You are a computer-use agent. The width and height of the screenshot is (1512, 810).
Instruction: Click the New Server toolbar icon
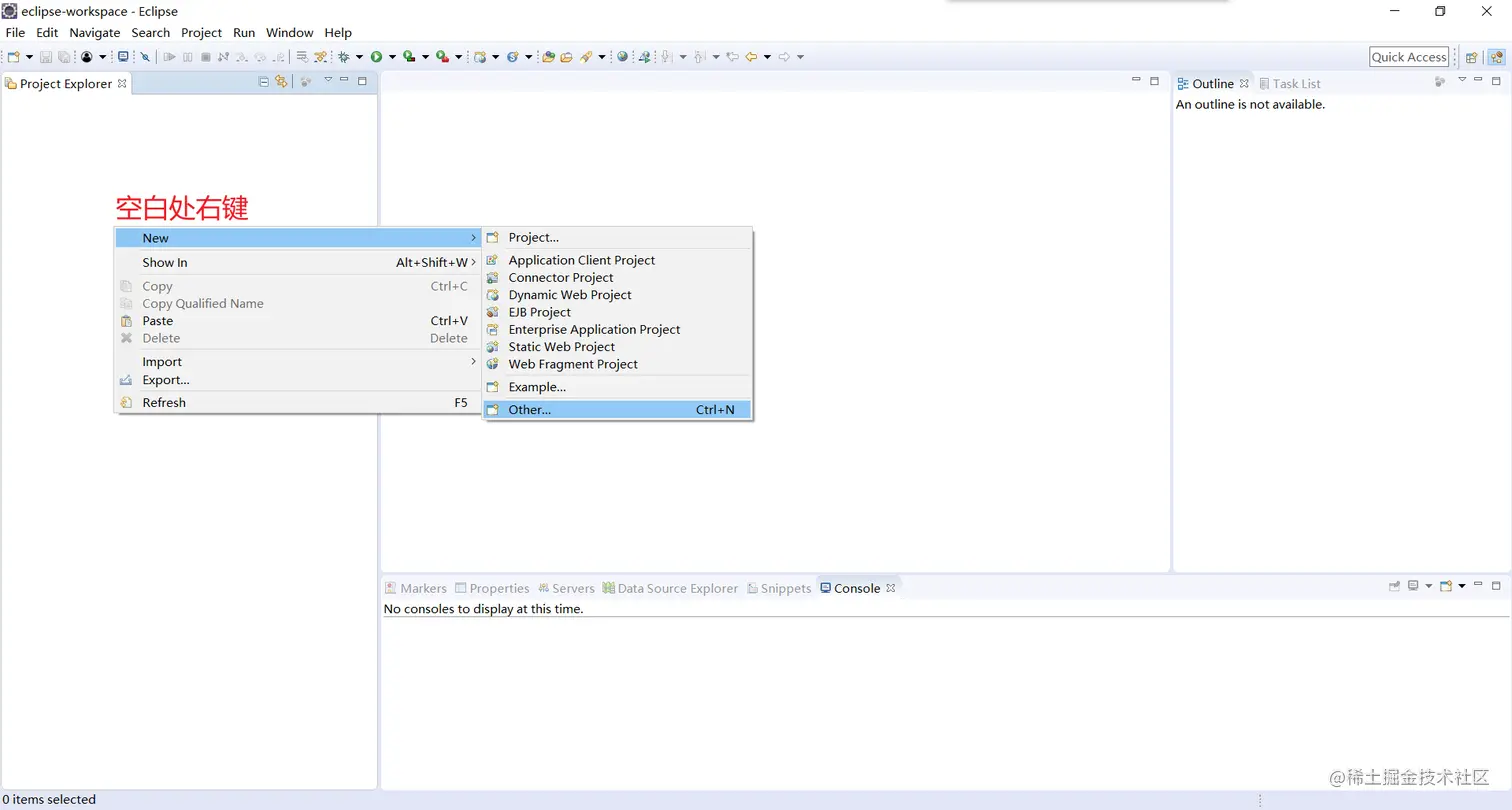click(478, 57)
